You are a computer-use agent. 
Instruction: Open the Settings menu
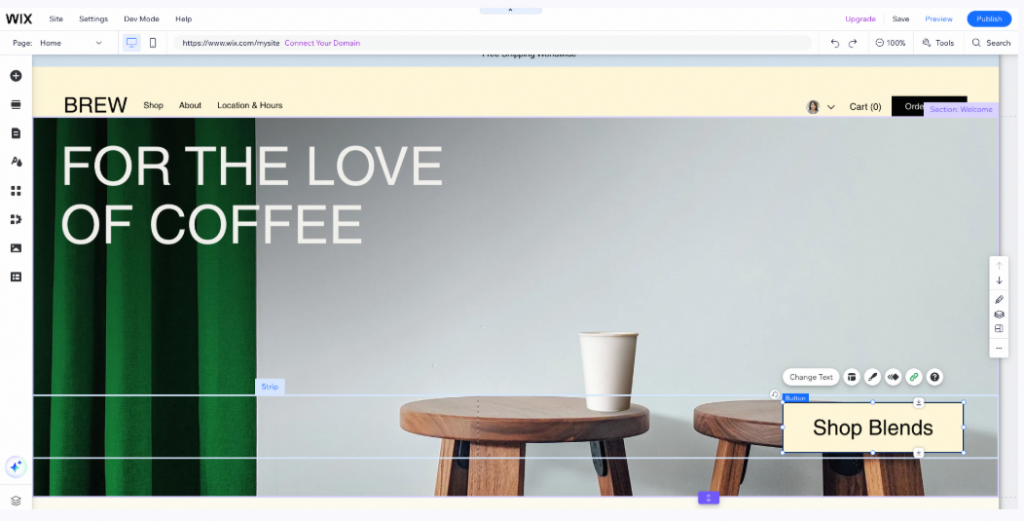point(93,19)
